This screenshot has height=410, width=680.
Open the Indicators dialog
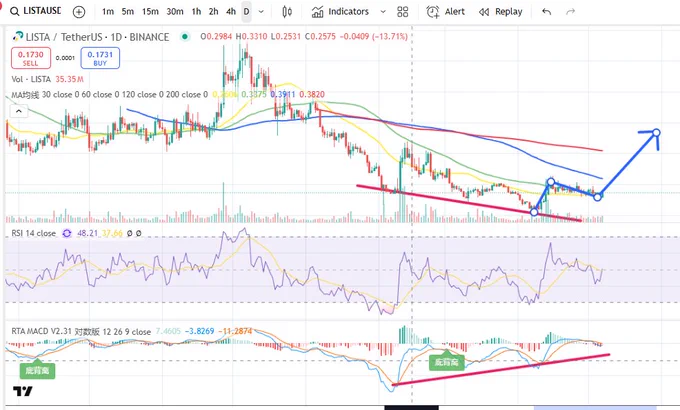point(340,12)
